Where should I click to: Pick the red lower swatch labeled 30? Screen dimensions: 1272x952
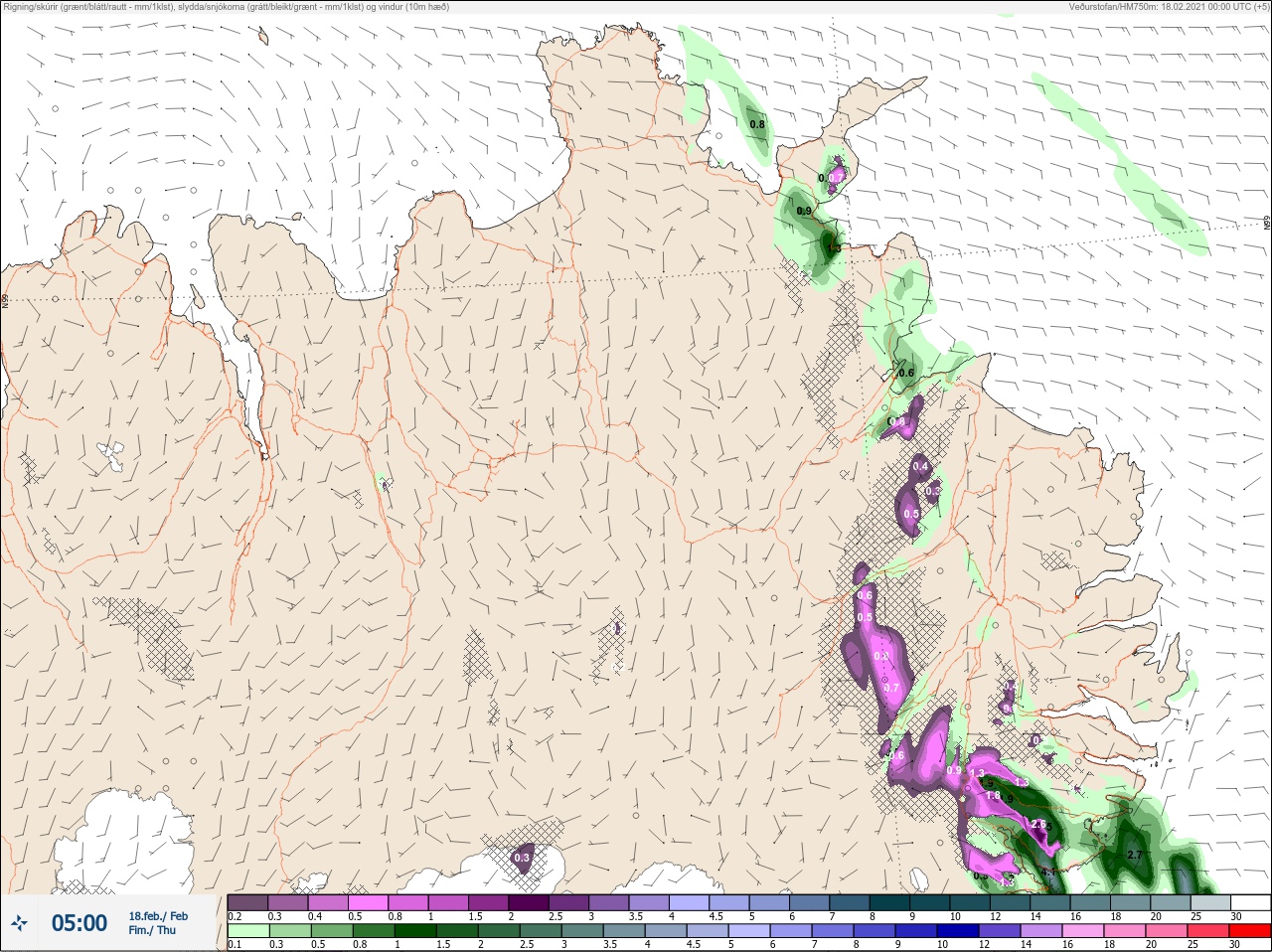1251,931
